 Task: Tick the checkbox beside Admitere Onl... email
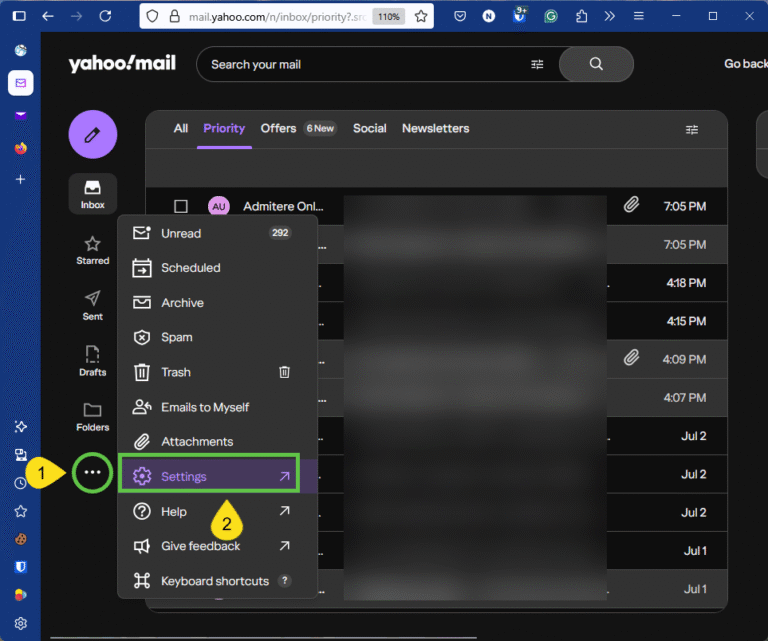tap(181, 206)
